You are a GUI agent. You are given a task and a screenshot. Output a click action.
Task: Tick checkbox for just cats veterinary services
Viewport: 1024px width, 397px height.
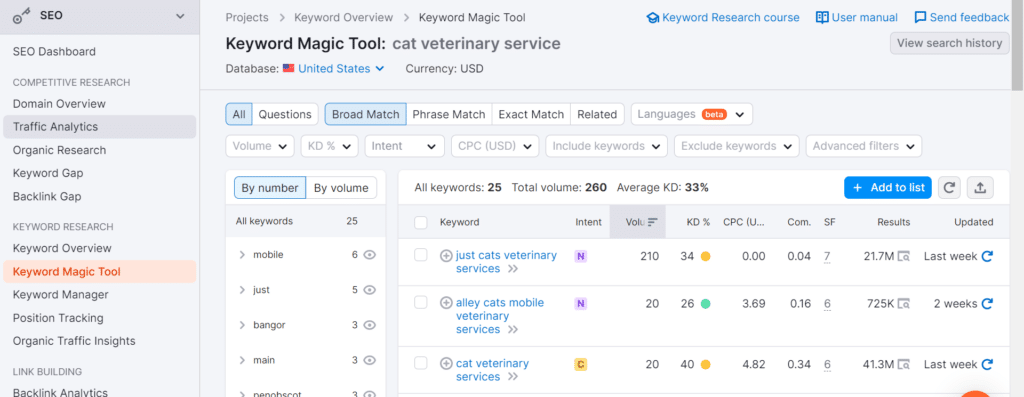[x=421, y=255]
